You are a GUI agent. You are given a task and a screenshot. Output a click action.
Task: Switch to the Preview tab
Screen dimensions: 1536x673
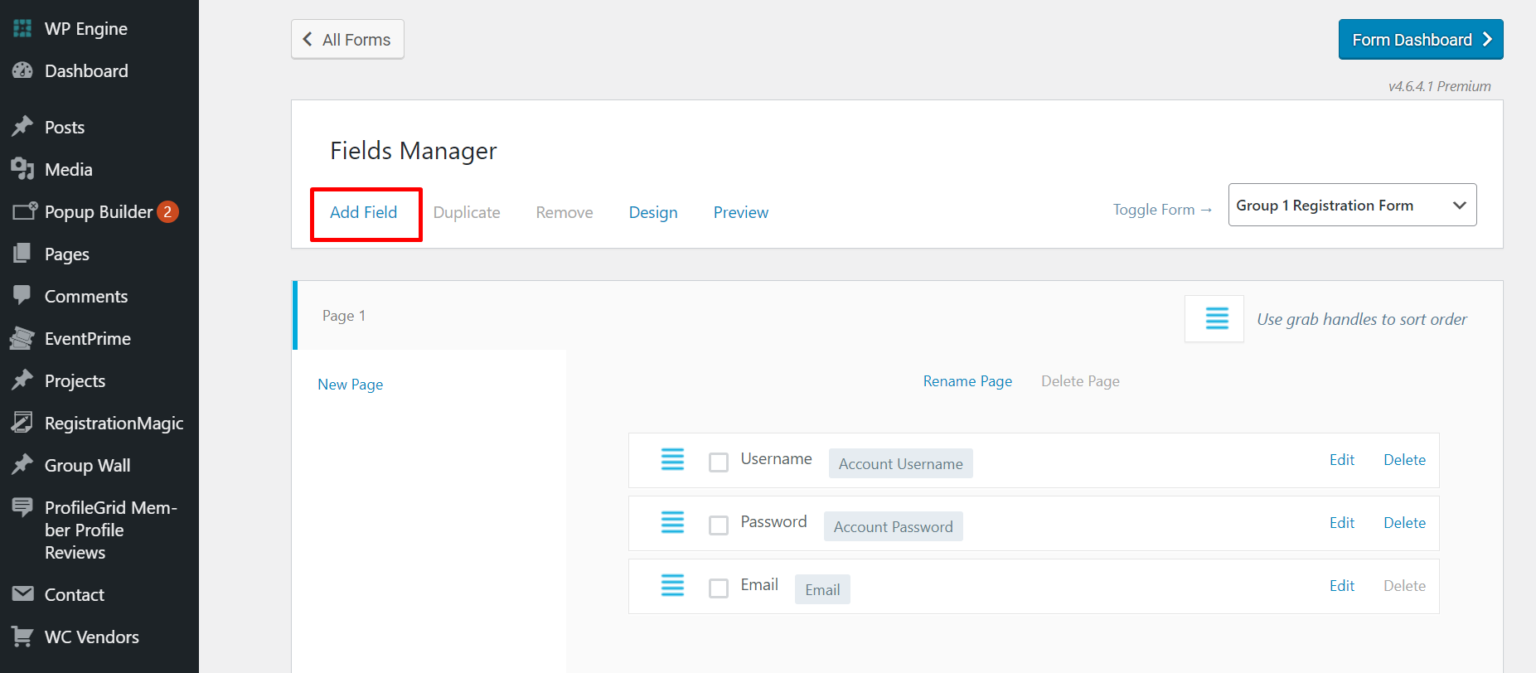pyautogui.click(x=740, y=212)
